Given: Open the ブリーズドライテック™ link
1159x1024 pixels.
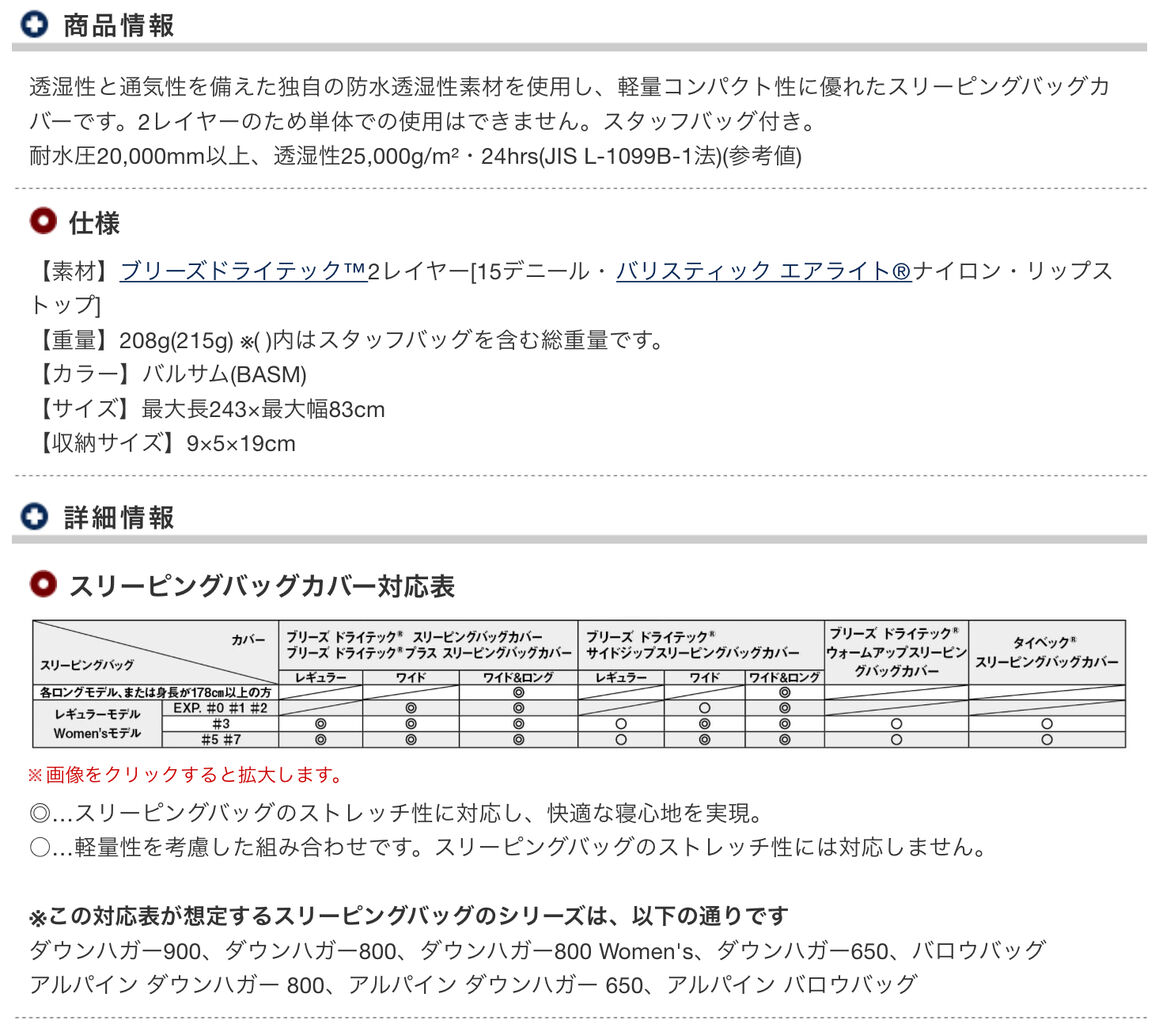Looking at the screenshot, I should tap(243, 271).
